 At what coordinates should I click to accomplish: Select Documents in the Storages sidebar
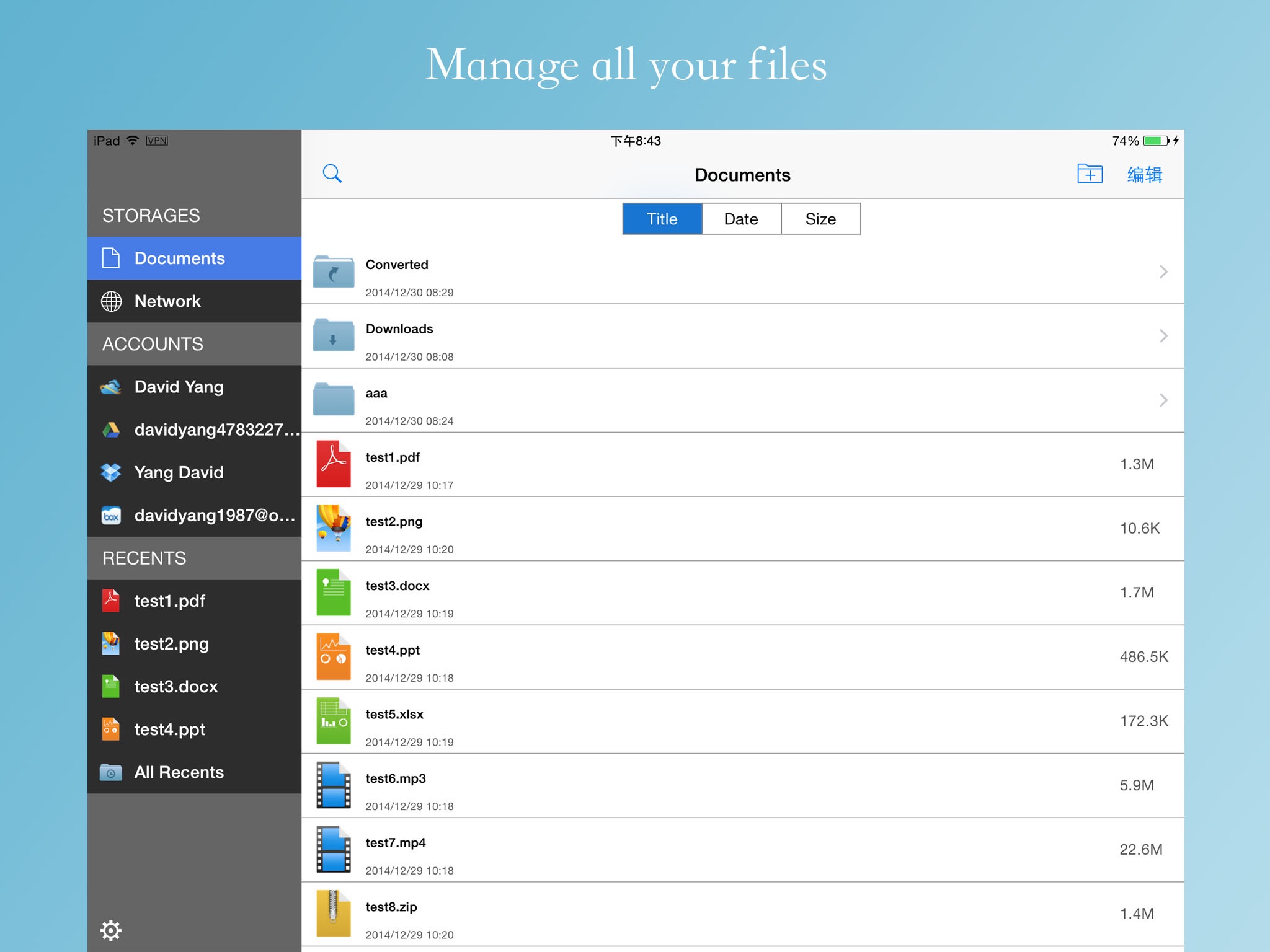tap(179, 258)
